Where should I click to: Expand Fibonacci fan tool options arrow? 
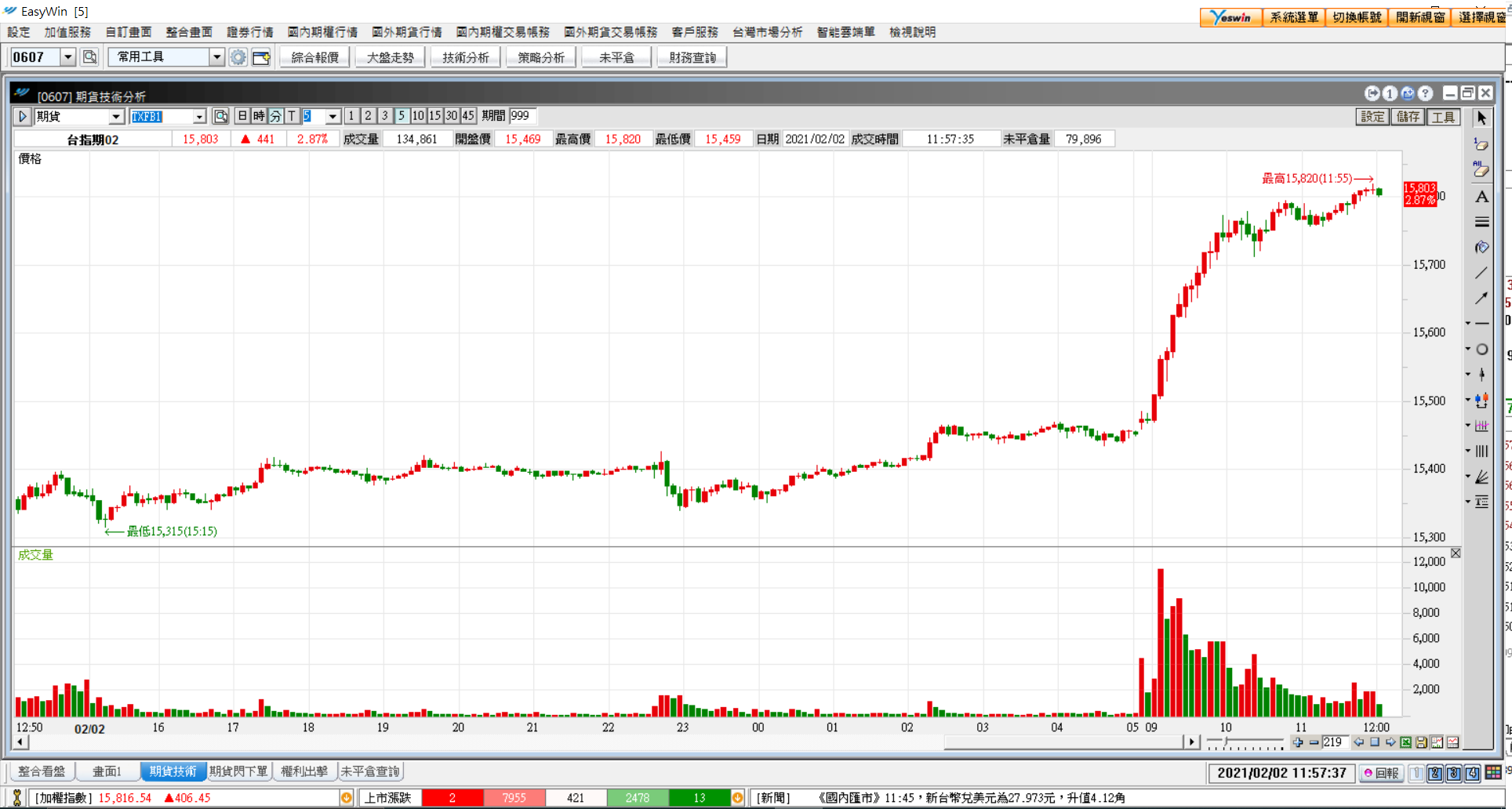pos(1468,476)
